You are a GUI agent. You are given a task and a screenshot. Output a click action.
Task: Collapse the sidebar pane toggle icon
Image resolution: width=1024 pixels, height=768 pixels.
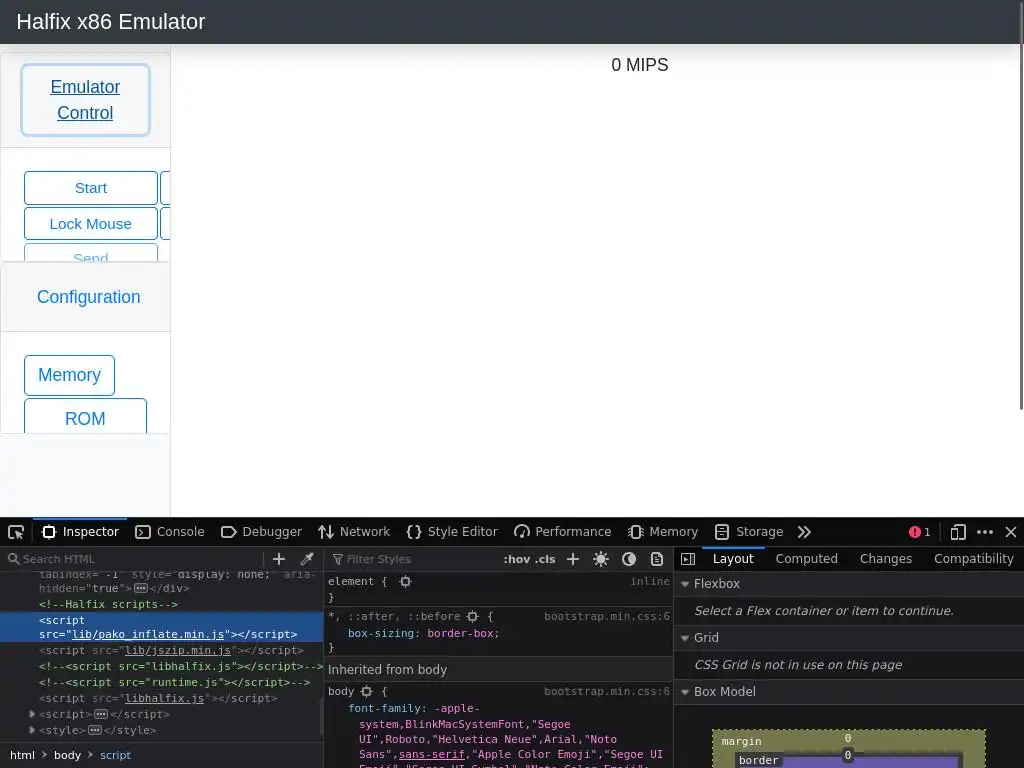(x=688, y=559)
